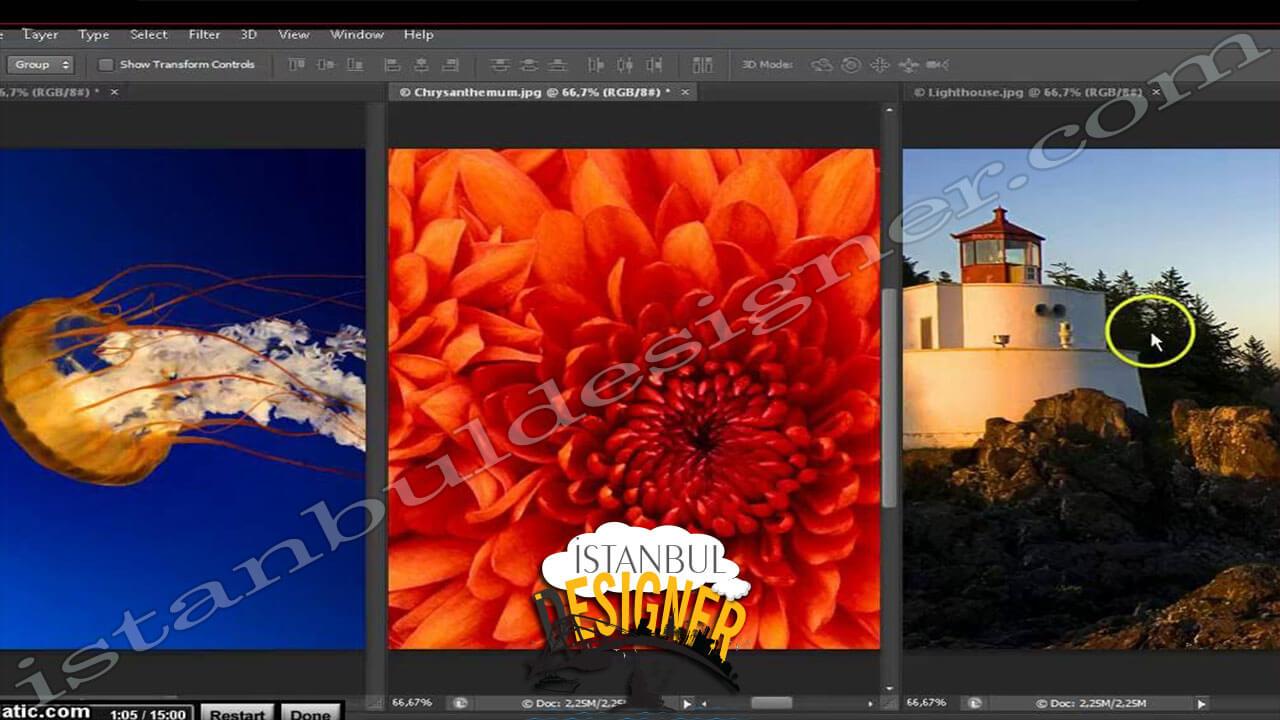Click the align left edges icon
The width and height of the screenshot is (1280, 720).
(x=393, y=65)
